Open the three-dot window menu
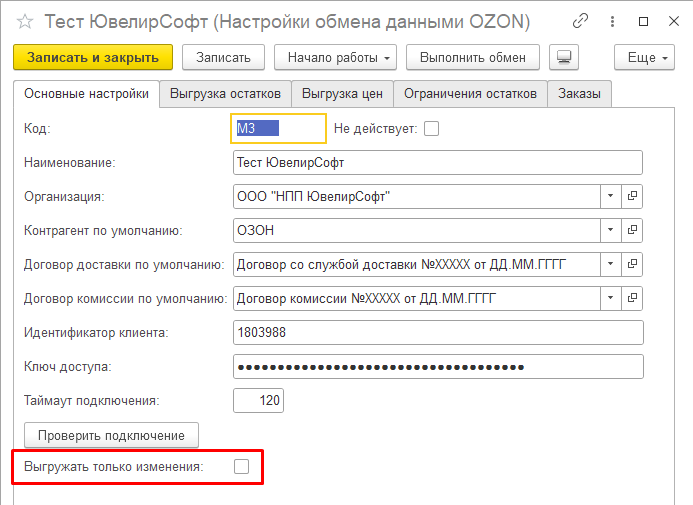This screenshot has height=505, width=693. (612, 21)
